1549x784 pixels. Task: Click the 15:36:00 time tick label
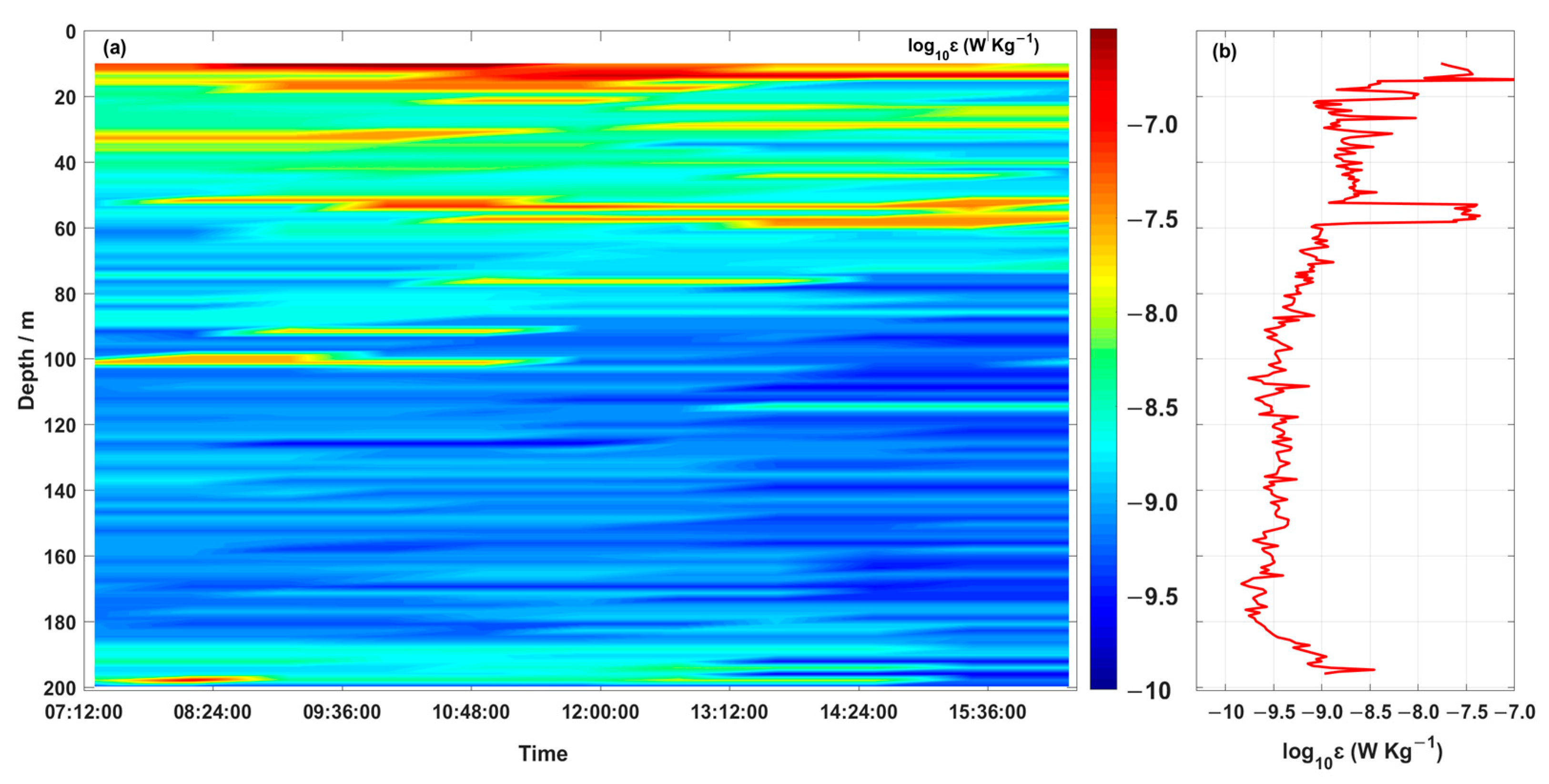pyautogui.click(x=987, y=713)
